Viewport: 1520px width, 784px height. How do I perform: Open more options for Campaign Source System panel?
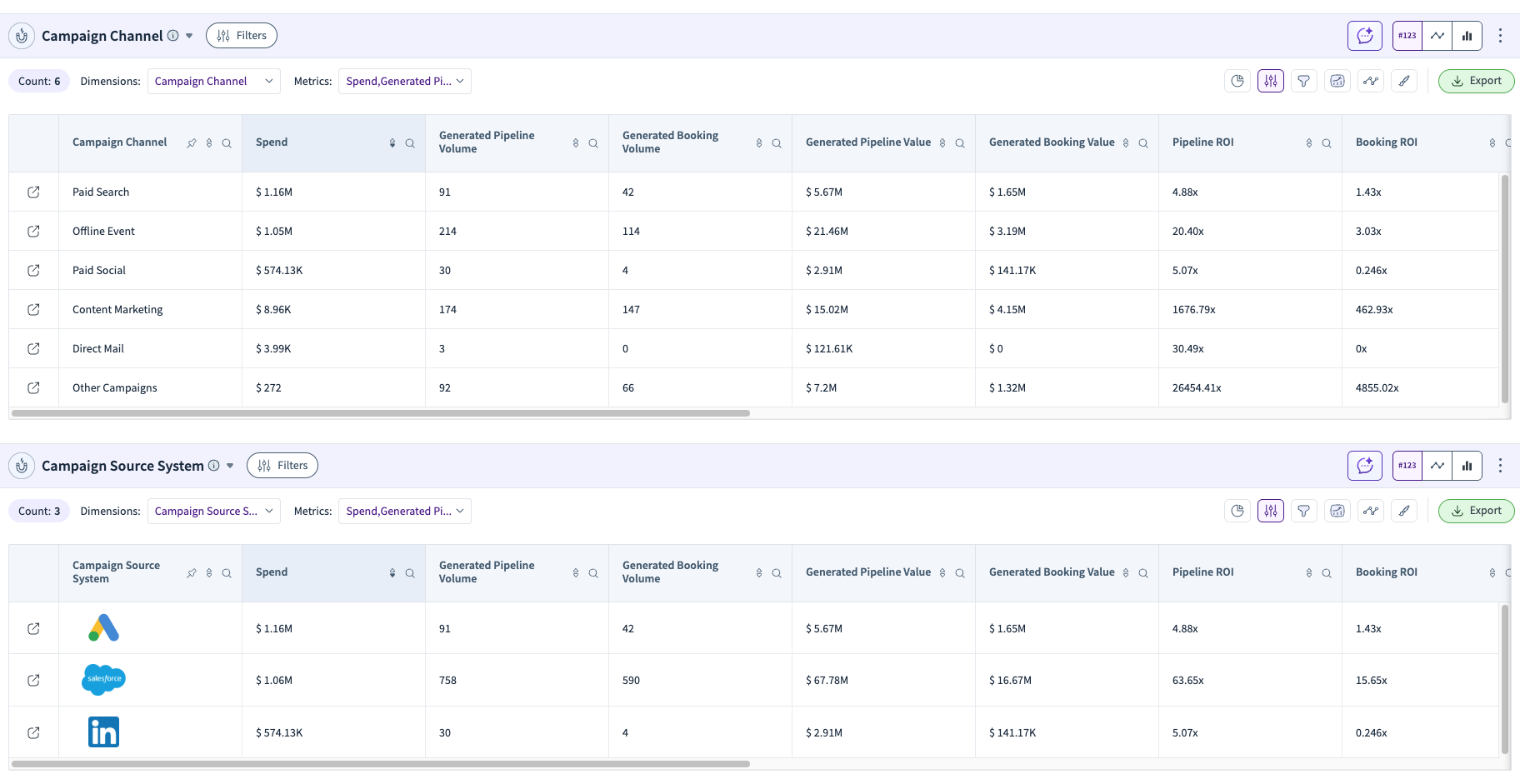click(x=1500, y=466)
